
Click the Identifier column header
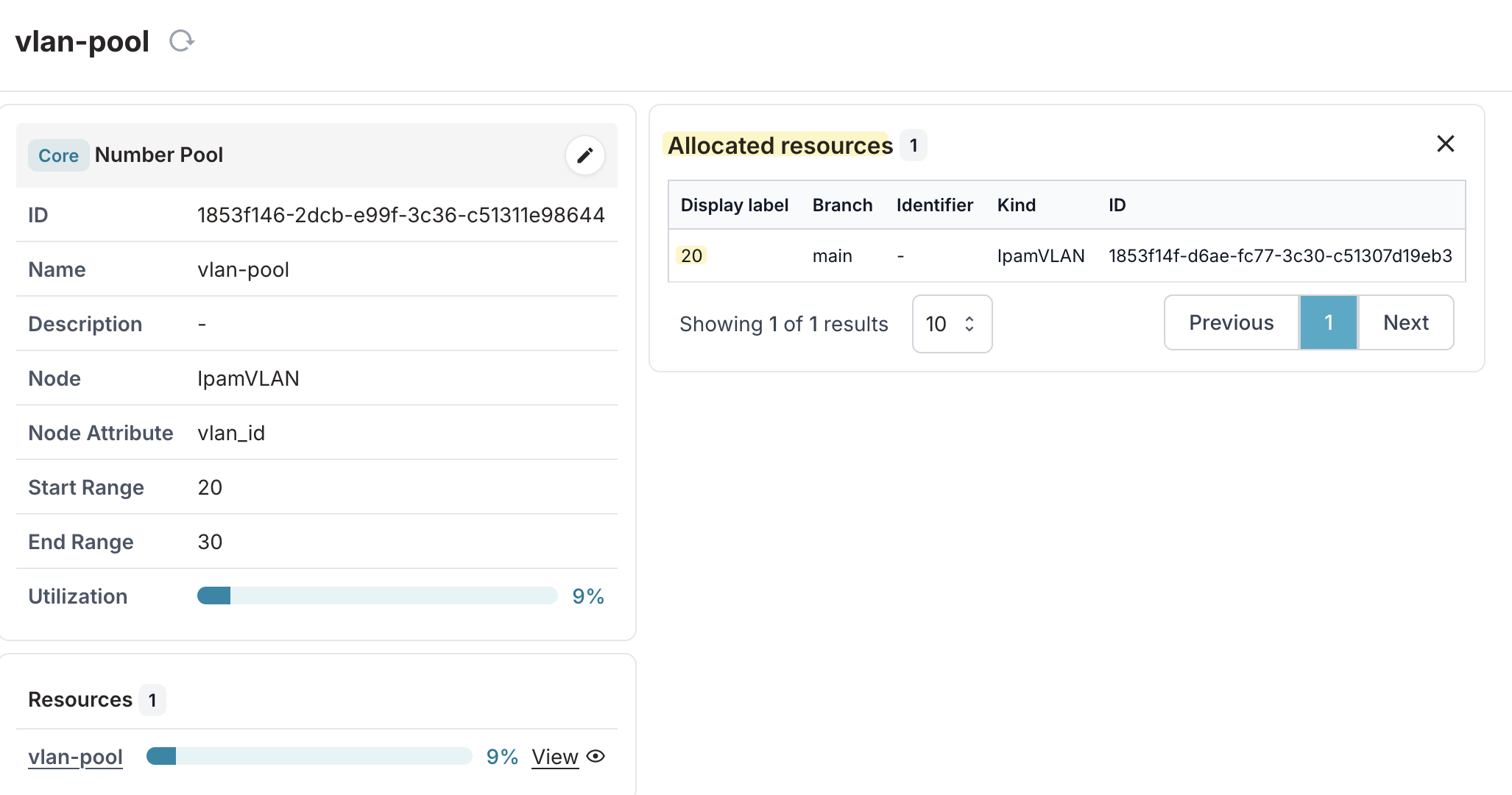pyautogui.click(x=934, y=205)
